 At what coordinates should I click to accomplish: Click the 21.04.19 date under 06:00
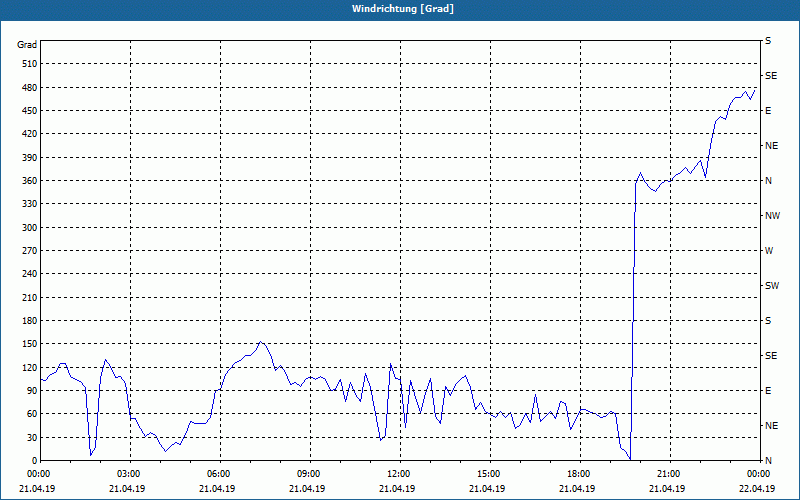(217, 488)
